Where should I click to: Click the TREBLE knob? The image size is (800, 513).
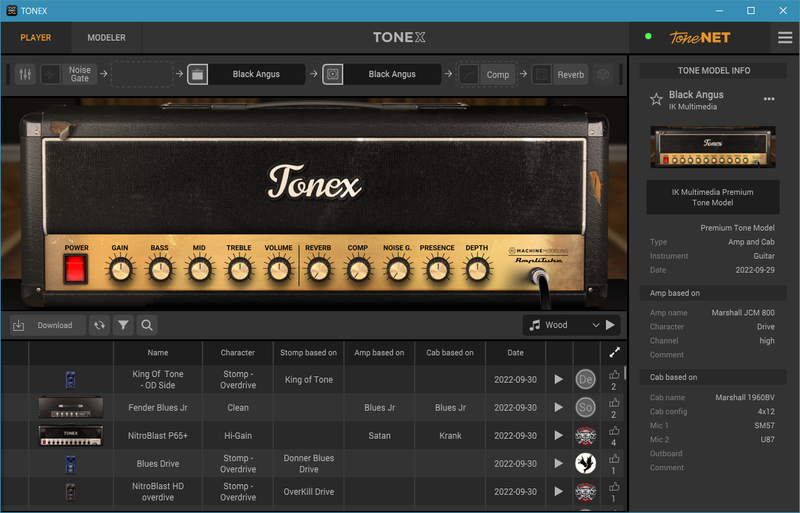tap(239, 270)
